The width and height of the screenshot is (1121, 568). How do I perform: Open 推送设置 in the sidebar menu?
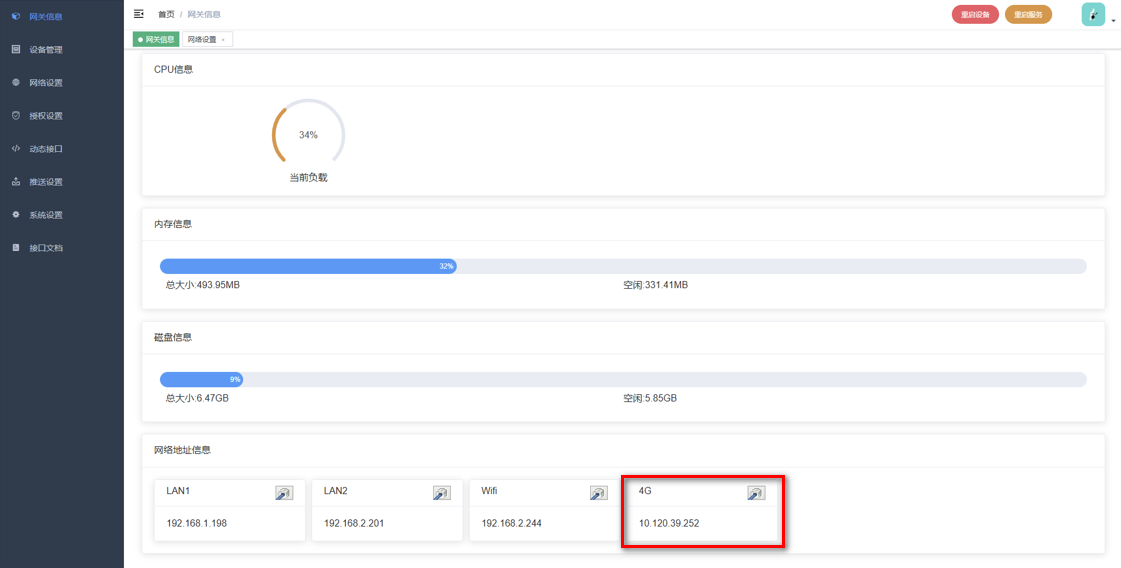(46, 182)
